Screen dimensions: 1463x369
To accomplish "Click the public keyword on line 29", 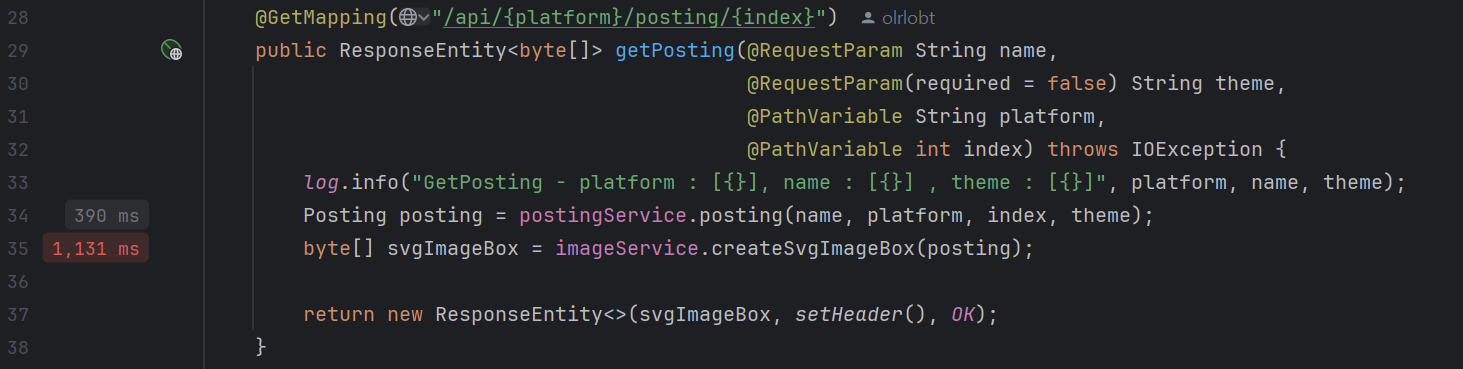I will (292, 50).
